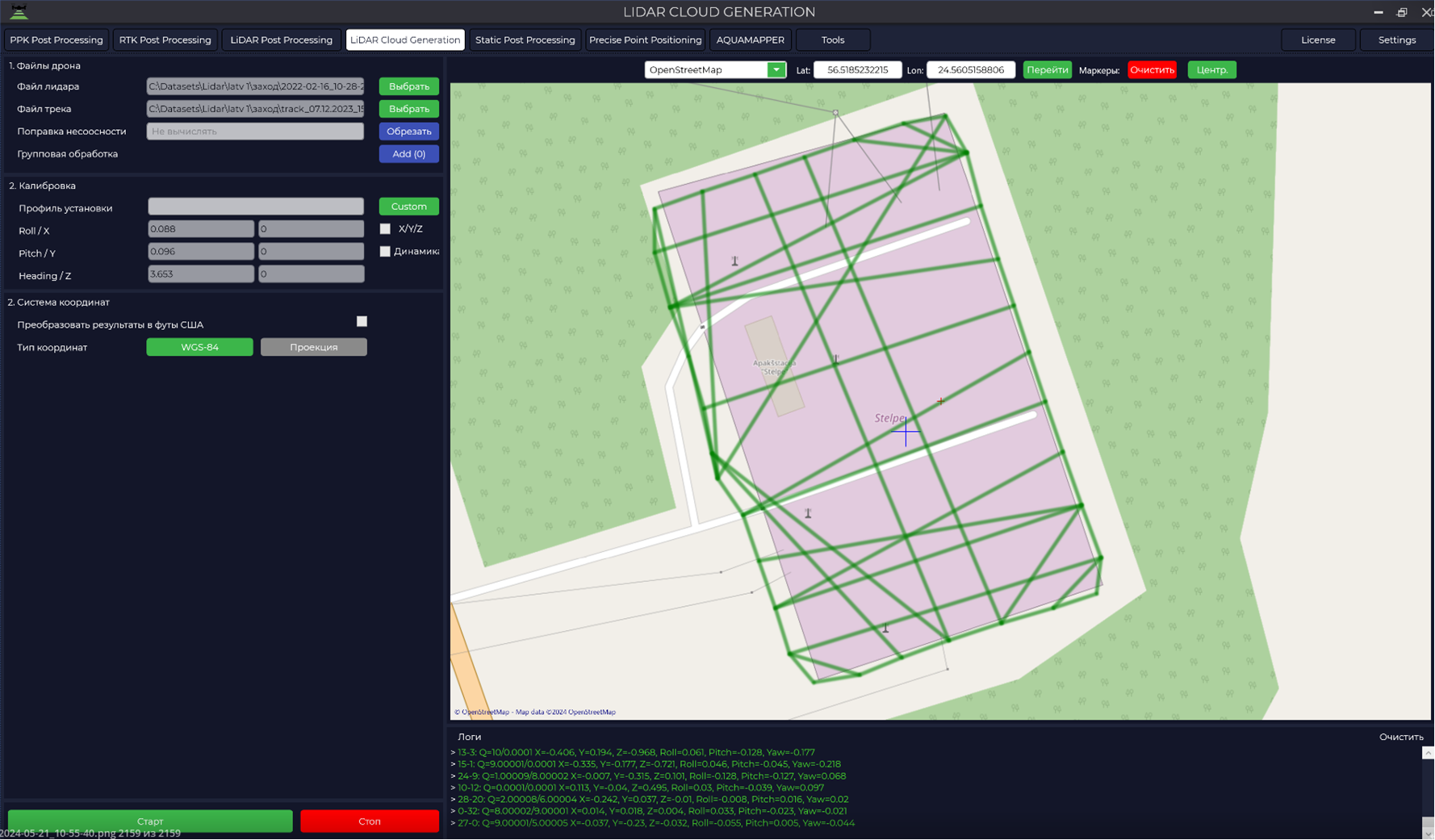
Task: Click the app logo icon in title bar
Action: tap(19, 11)
